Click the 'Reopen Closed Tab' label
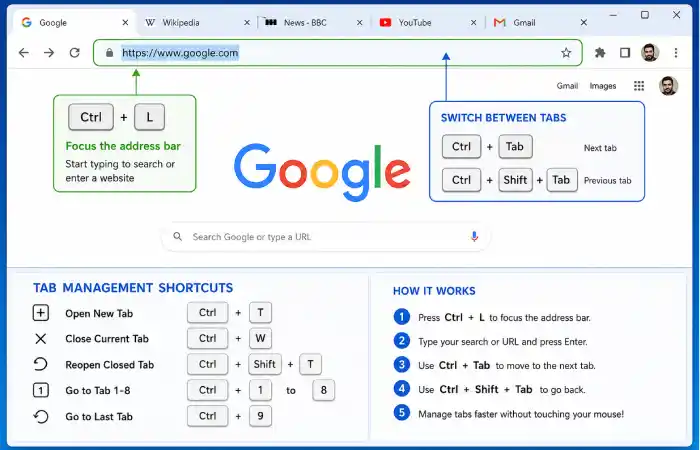 click(109, 365)
